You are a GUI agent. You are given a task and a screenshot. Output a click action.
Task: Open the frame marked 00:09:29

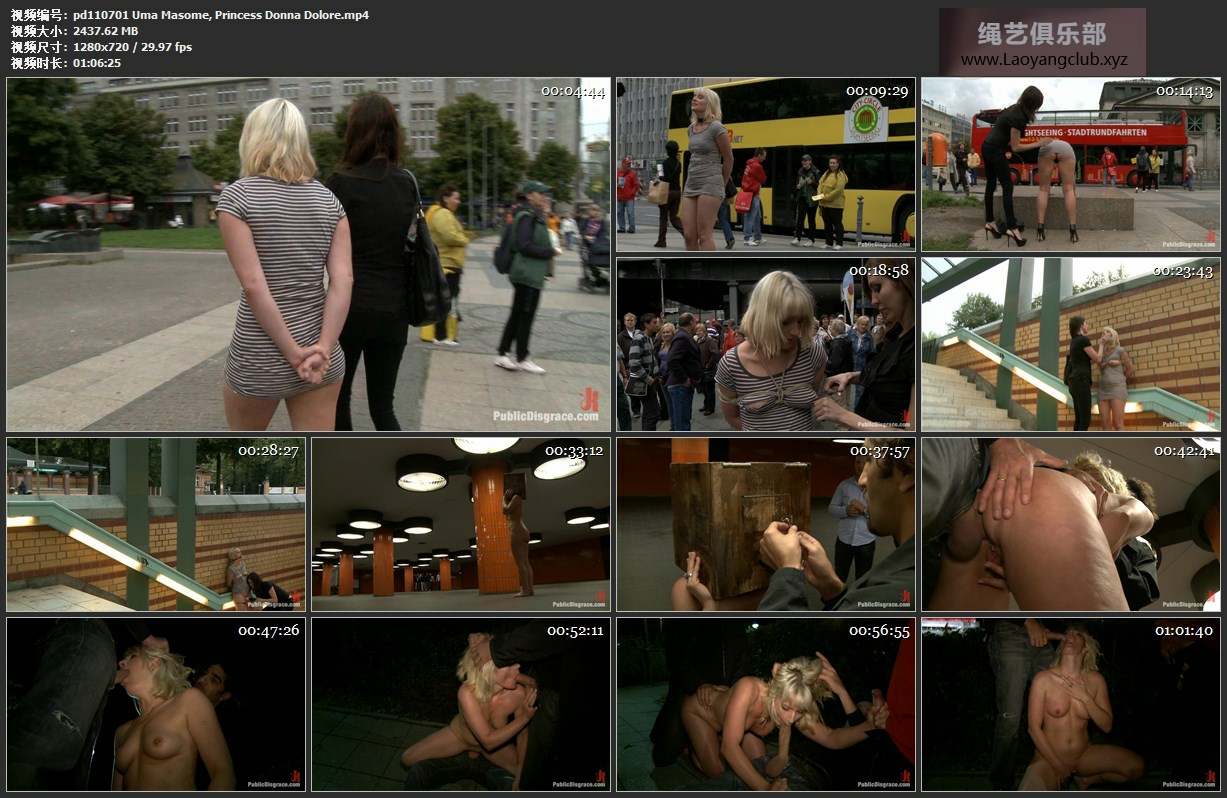(x=765, y=164)
